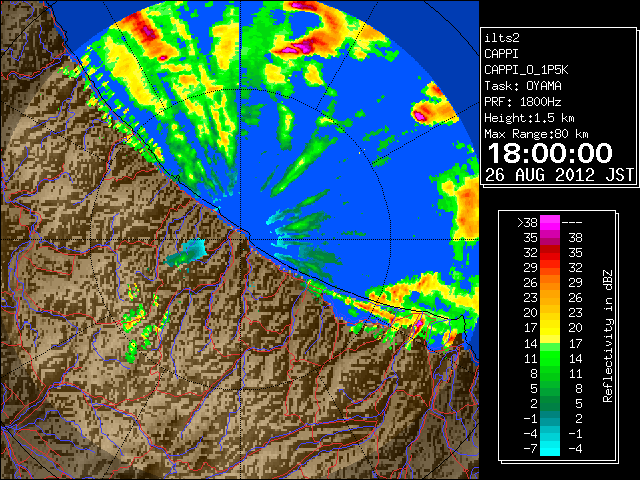The width and height of the screenshot is (640, 480).
Task: Click the 'CAPPI_0_1P5K' product text
Action: (x=526, y=70)
